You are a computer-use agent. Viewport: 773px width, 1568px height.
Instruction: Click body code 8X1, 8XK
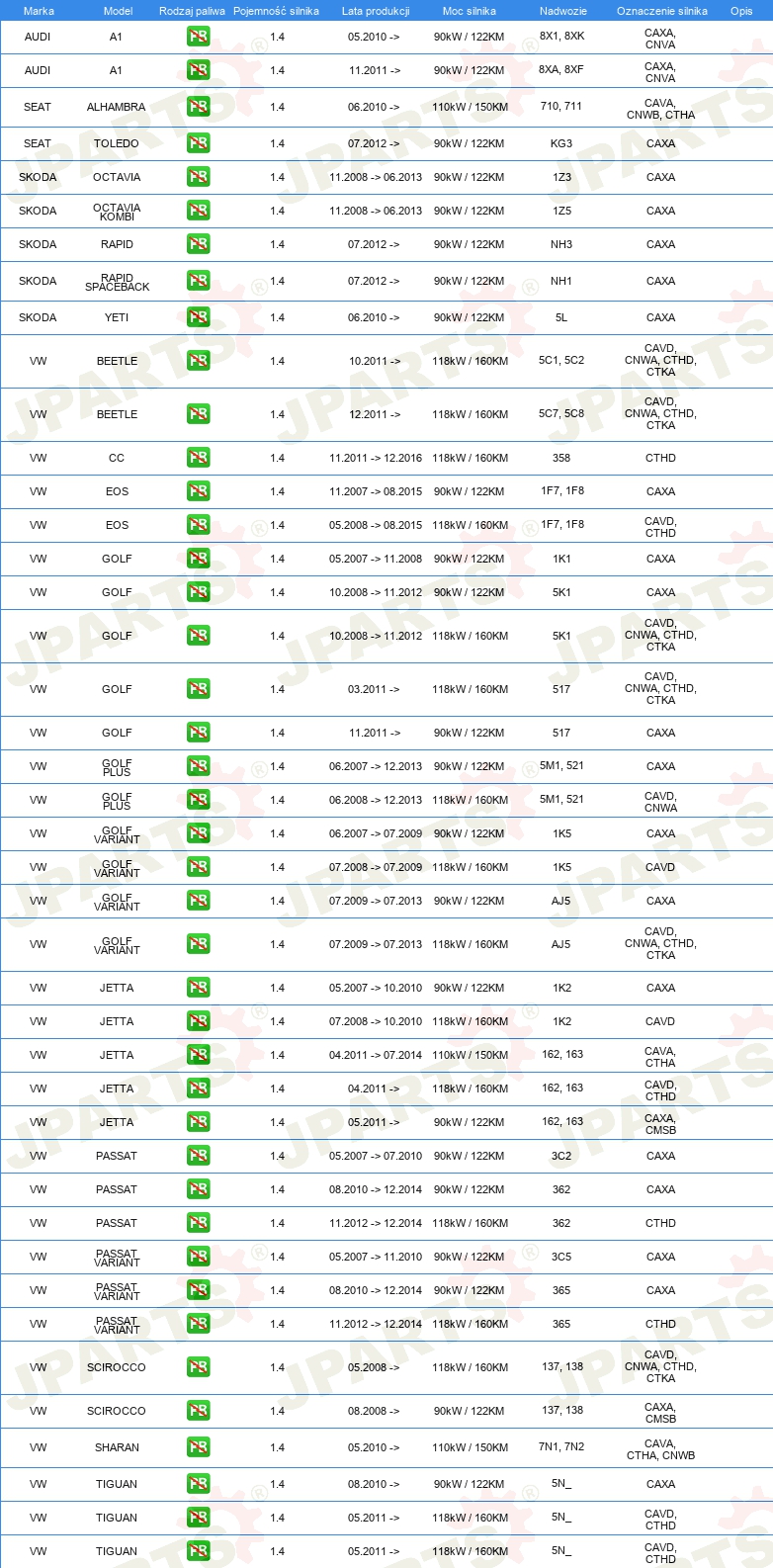point(561,36)
